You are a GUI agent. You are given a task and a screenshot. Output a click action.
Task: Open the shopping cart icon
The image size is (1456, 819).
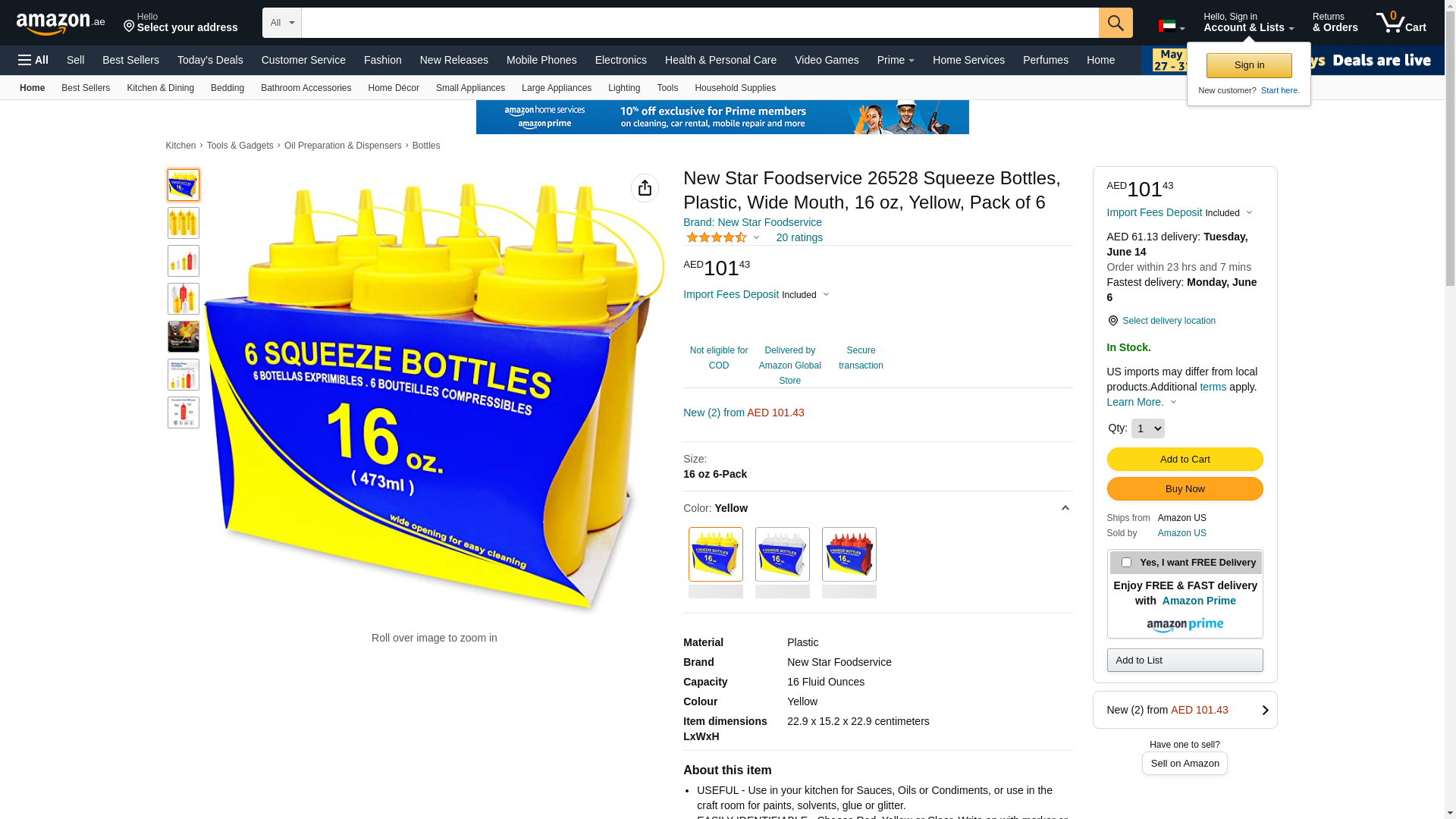(1401, 23)
